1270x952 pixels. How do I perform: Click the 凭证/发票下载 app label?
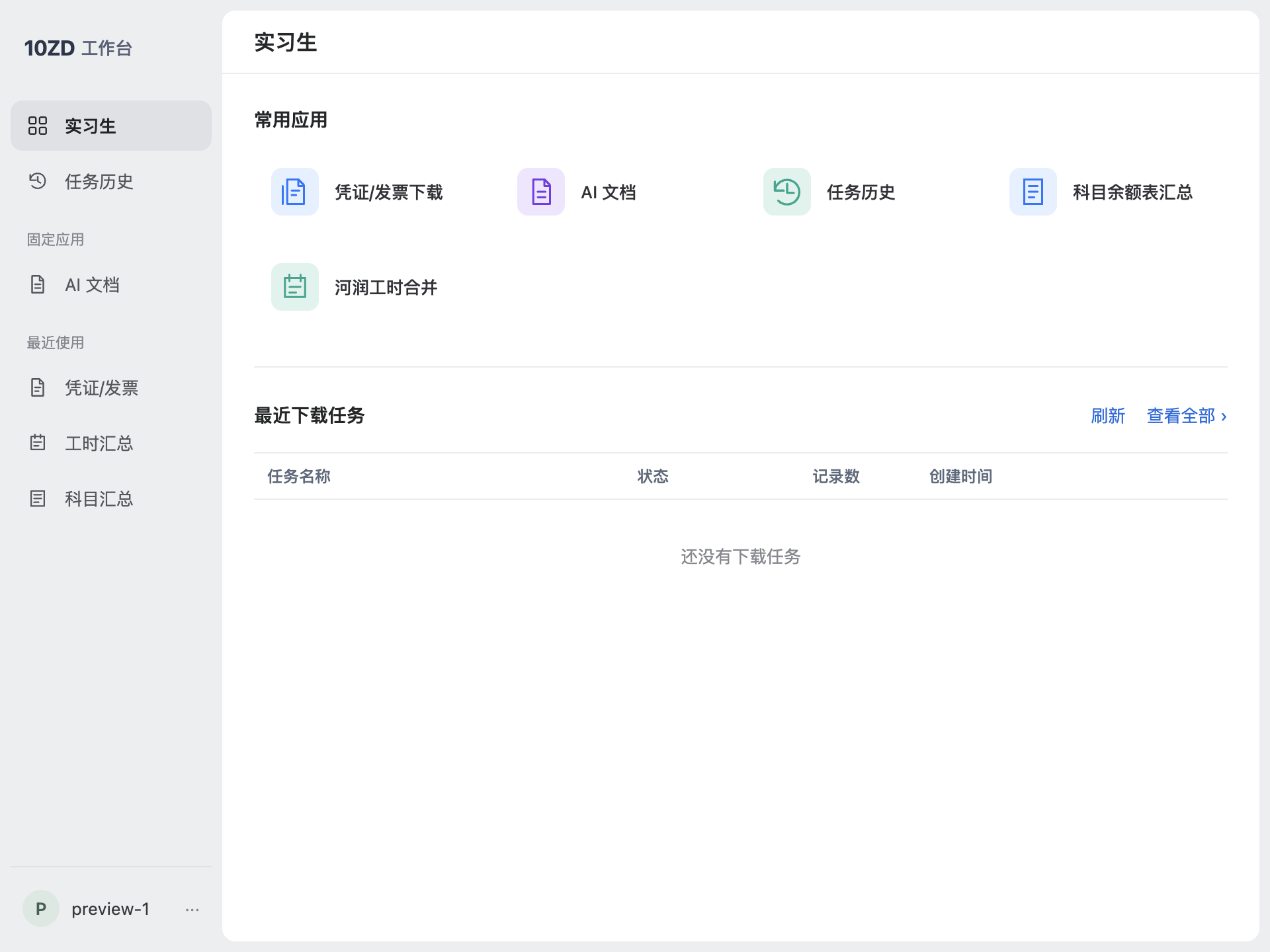tap(389, 192)
